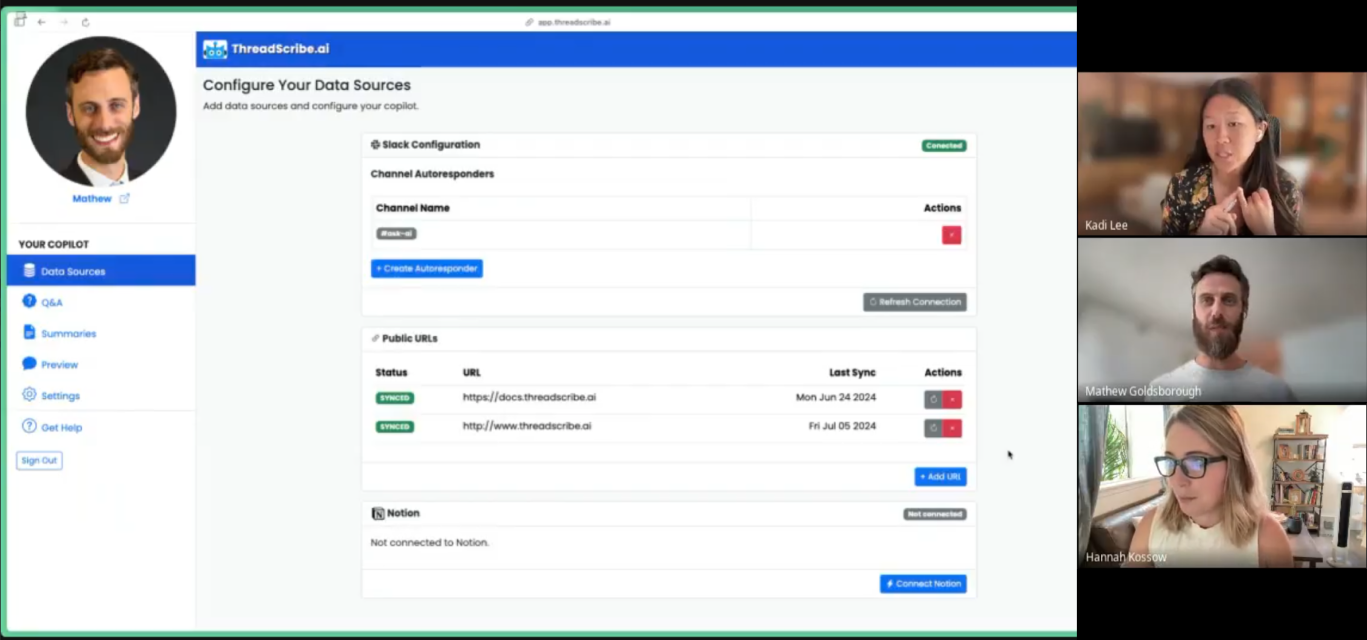Click Mathew's profile photo

(101, 111)
